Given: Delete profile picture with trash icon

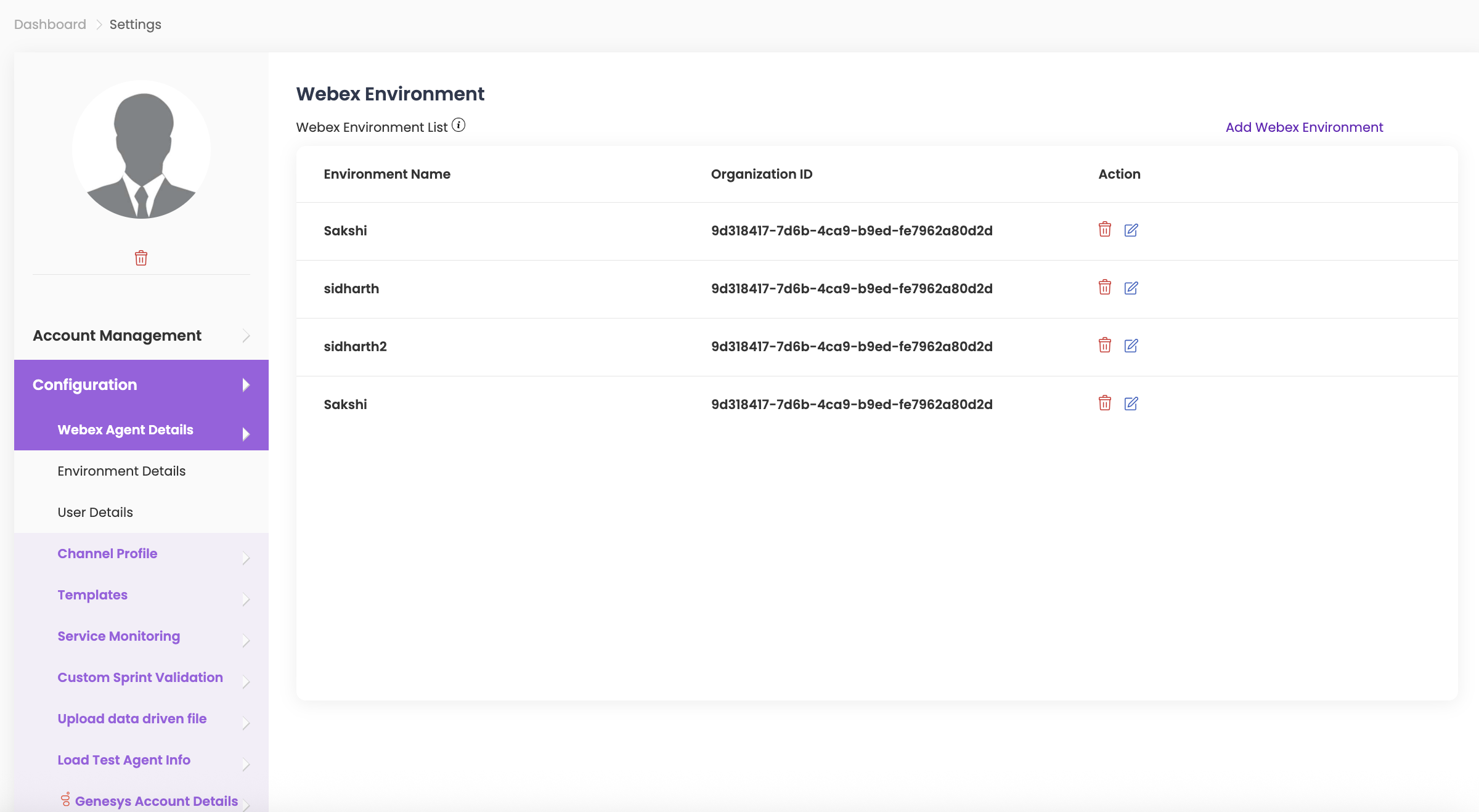Looking at the screenshot, I should pyautogui.click(x=141, y=258).
